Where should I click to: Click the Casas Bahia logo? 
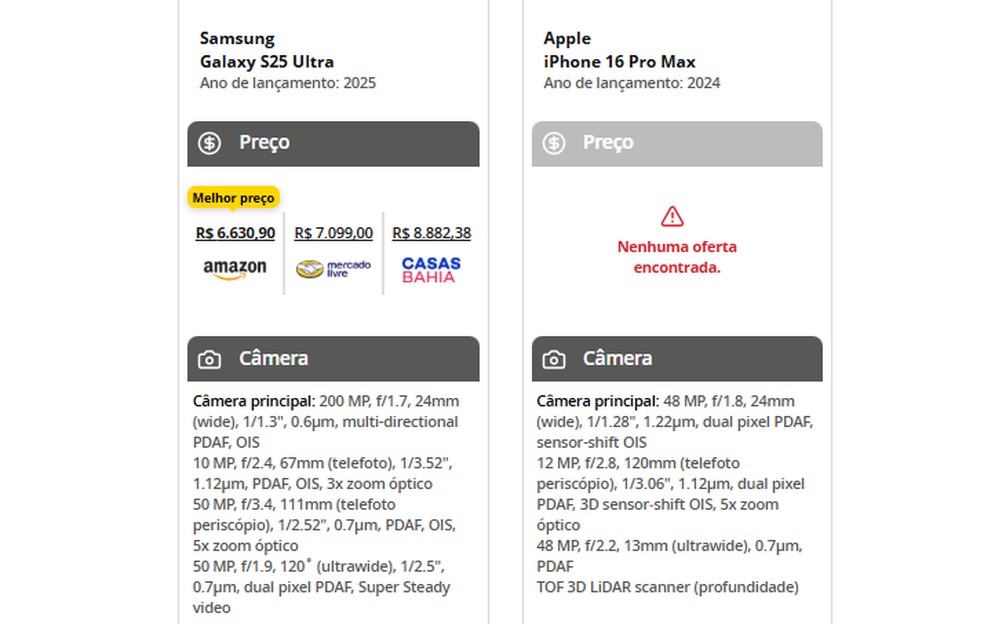click(431, 270)
